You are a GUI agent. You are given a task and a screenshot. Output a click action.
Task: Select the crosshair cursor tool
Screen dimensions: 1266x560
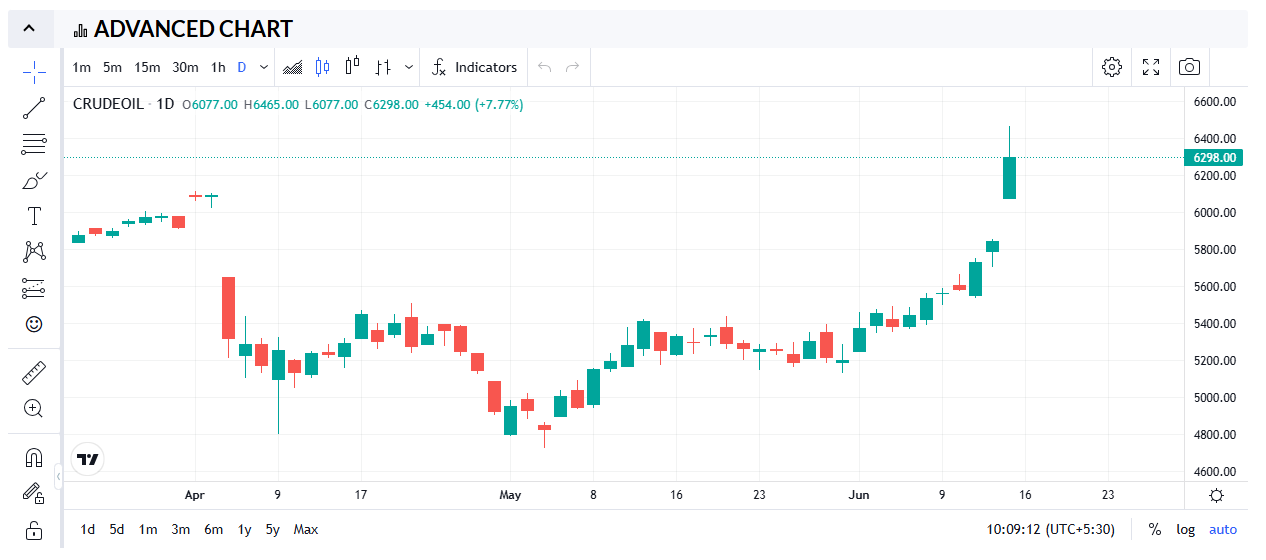pyautogui.click(x=34, y=72)
